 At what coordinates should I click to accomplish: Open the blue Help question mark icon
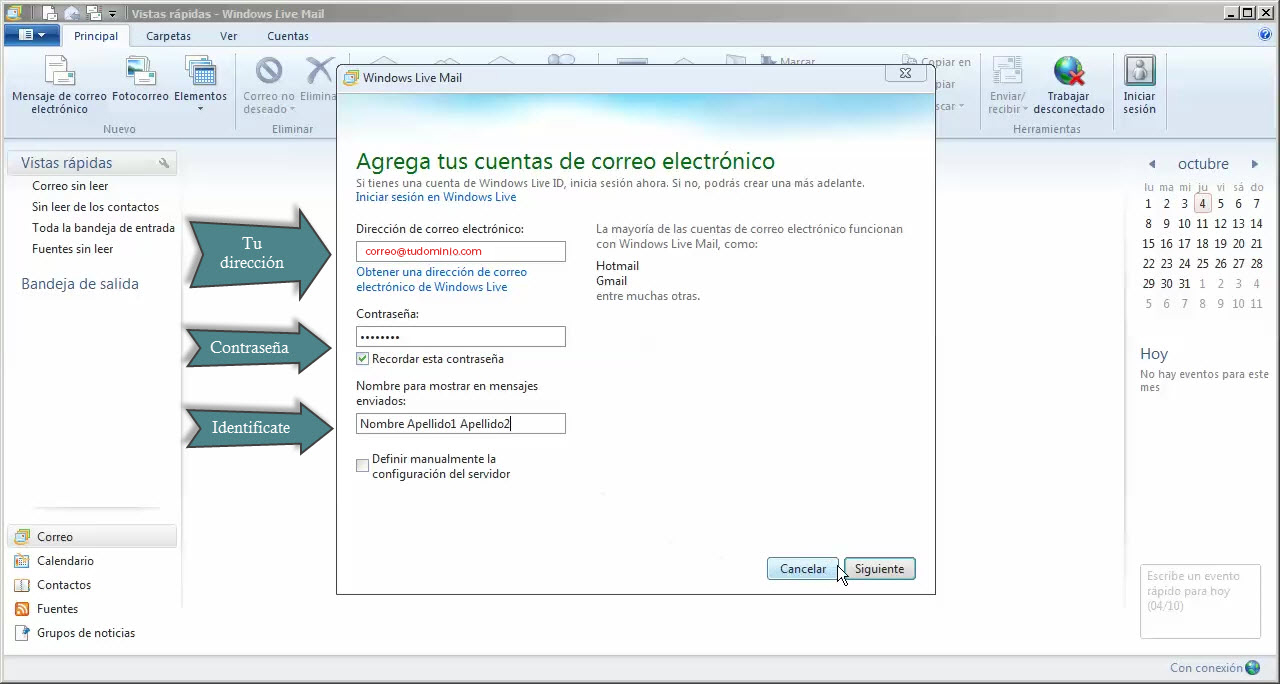point(1265,35)
